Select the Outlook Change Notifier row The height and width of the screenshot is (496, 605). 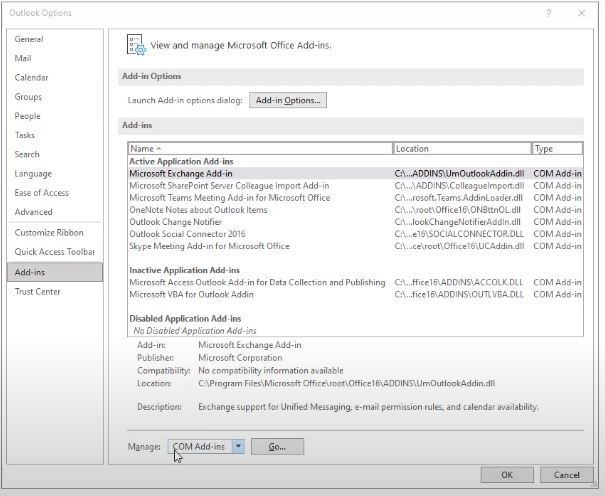pos(355,222)
